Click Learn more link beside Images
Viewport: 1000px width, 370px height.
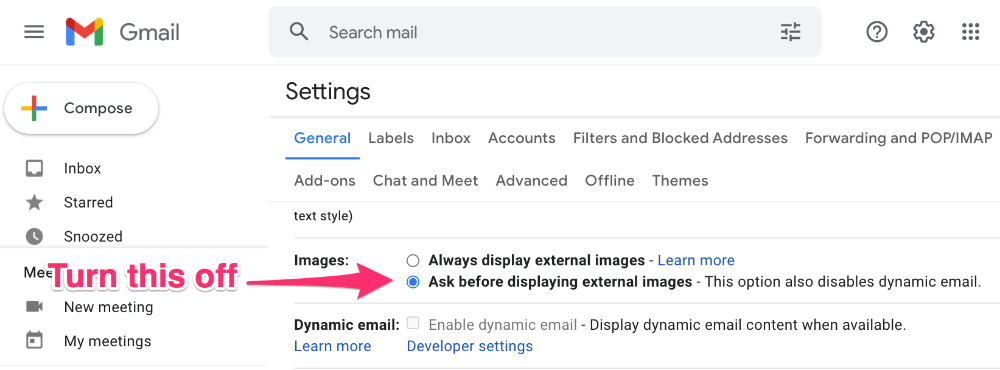click(696, 260)
